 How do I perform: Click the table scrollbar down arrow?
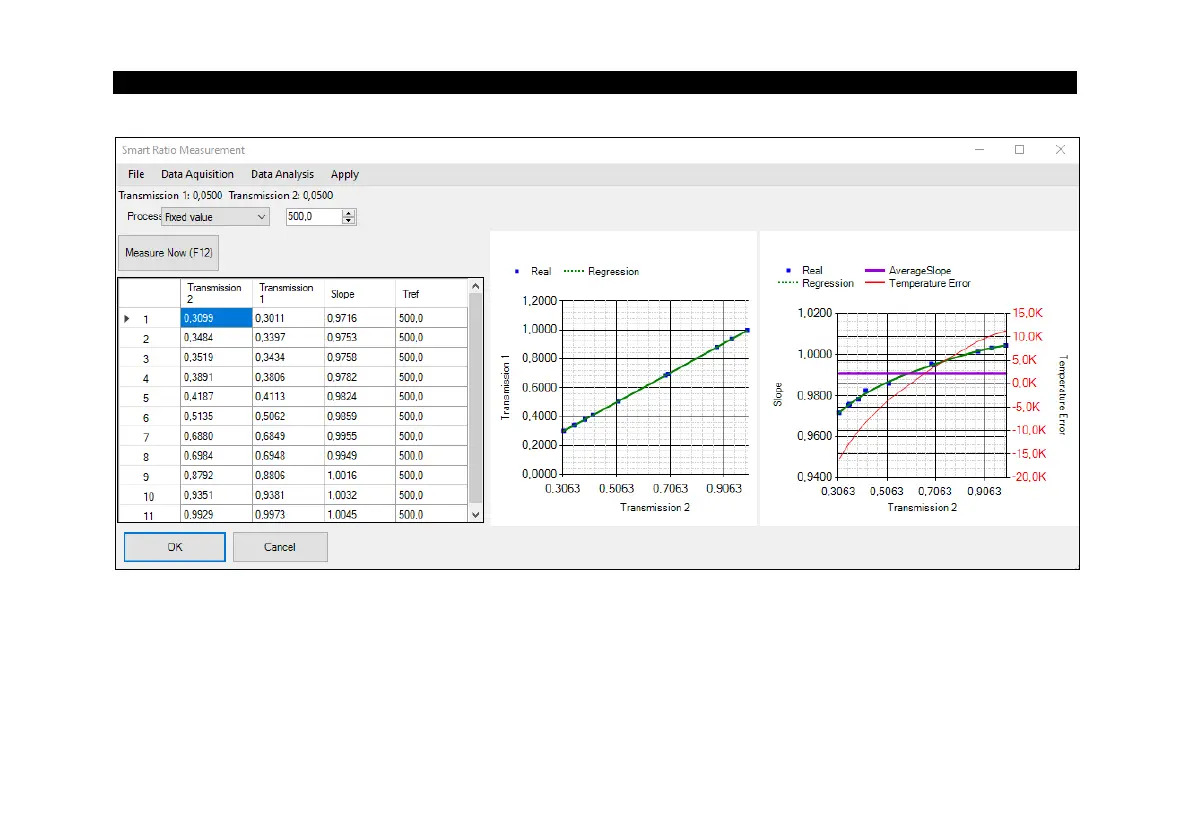pyautogui.click(x=475, y=515)
